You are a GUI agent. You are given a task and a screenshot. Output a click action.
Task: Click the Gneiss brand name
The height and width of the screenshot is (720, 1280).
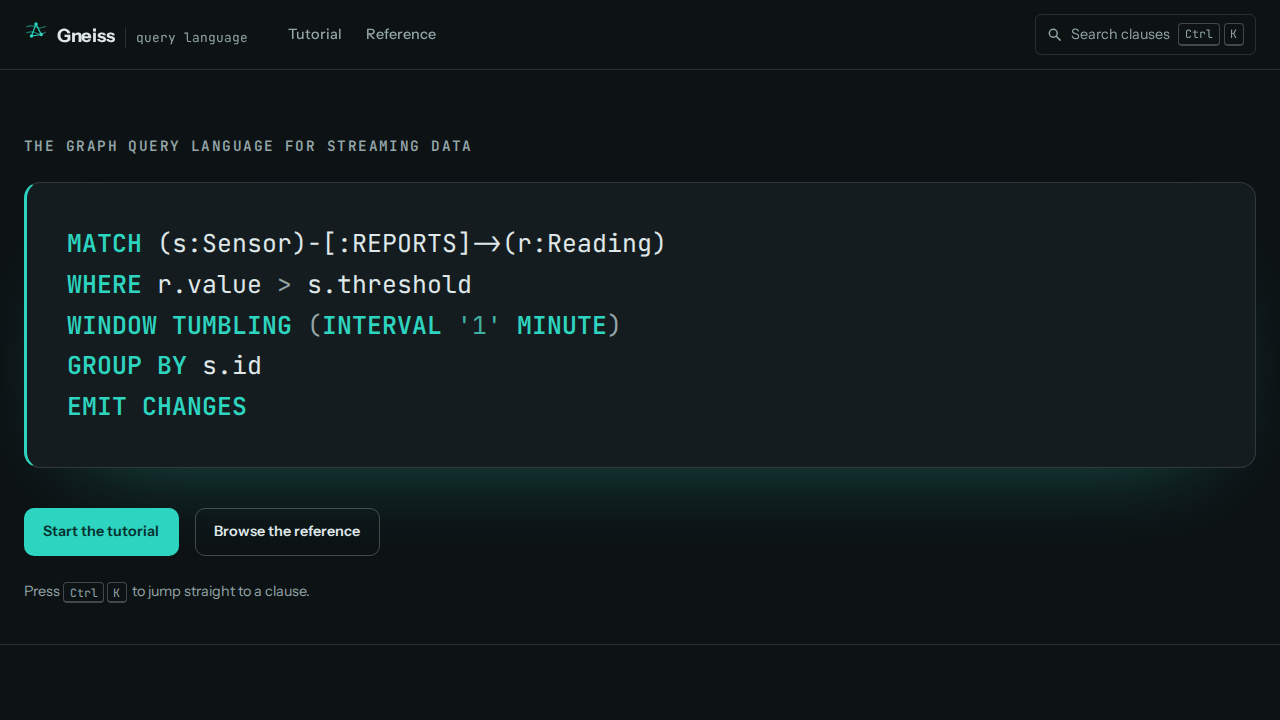click(x=86, y=35)
